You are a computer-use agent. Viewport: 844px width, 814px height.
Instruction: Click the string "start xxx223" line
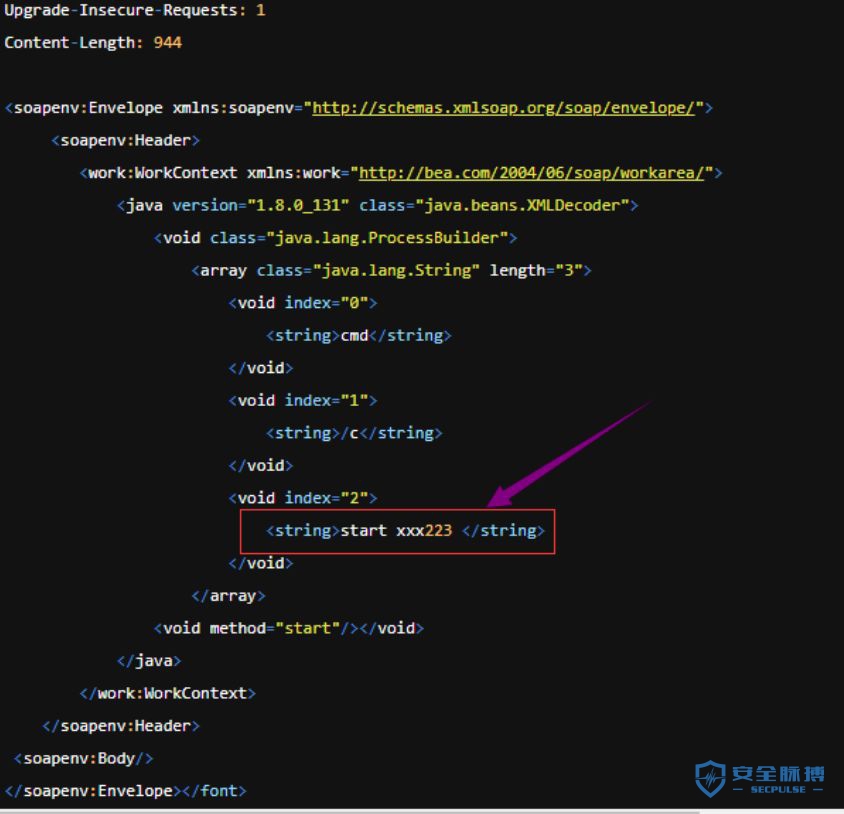405,531
